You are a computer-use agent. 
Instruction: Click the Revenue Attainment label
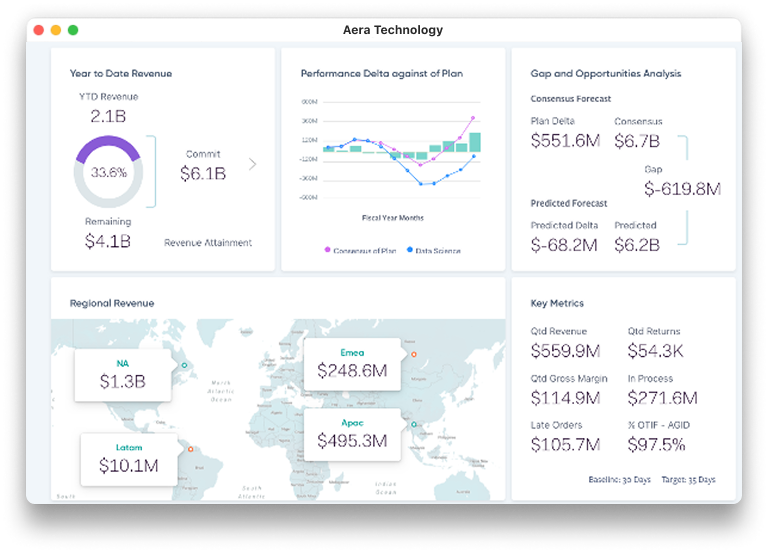[208, 242]
